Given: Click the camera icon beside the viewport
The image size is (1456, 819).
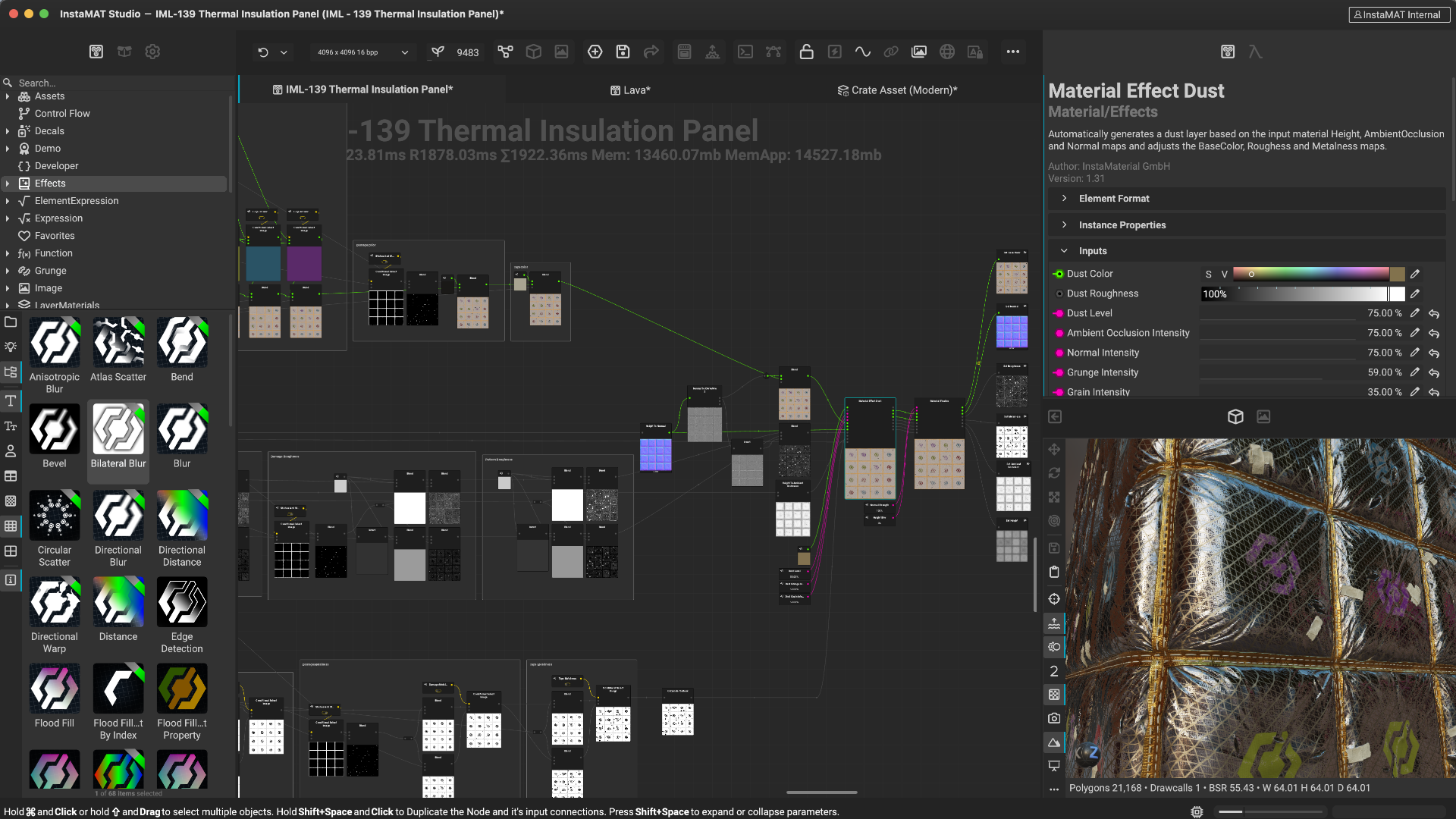Looking at the screenshot, I should point(1054,718).
